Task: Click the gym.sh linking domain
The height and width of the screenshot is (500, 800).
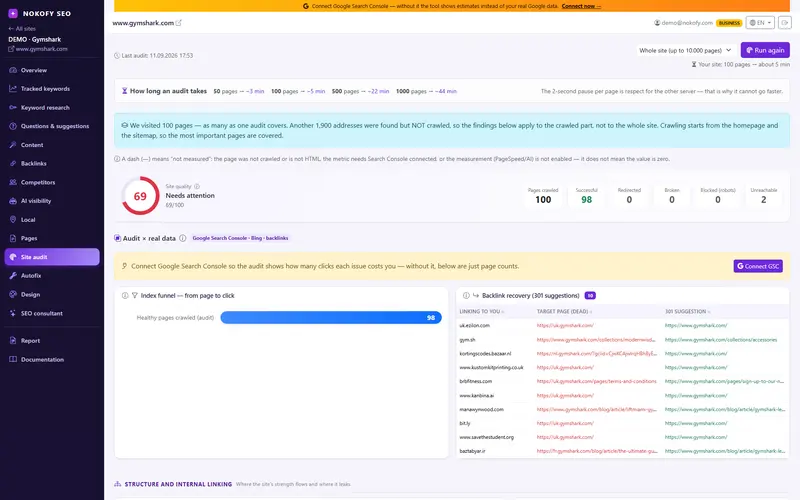Action: (467, 340)
